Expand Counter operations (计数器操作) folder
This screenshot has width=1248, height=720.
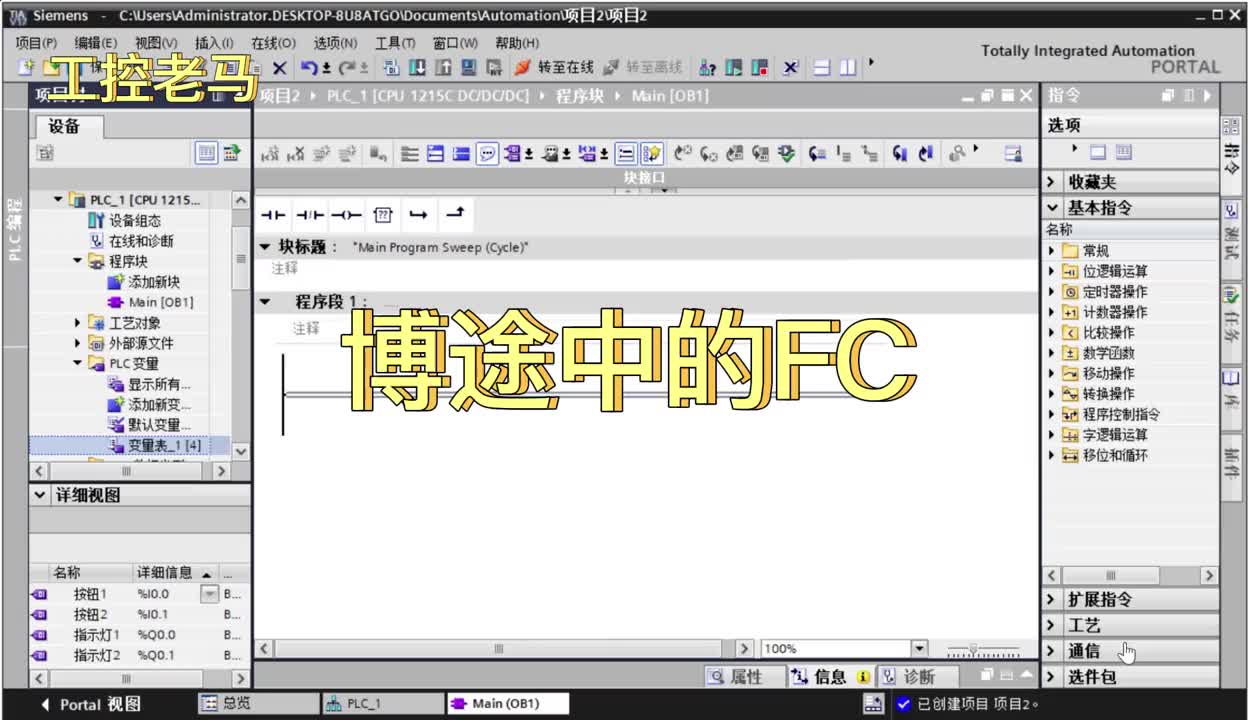point(1052,312)
